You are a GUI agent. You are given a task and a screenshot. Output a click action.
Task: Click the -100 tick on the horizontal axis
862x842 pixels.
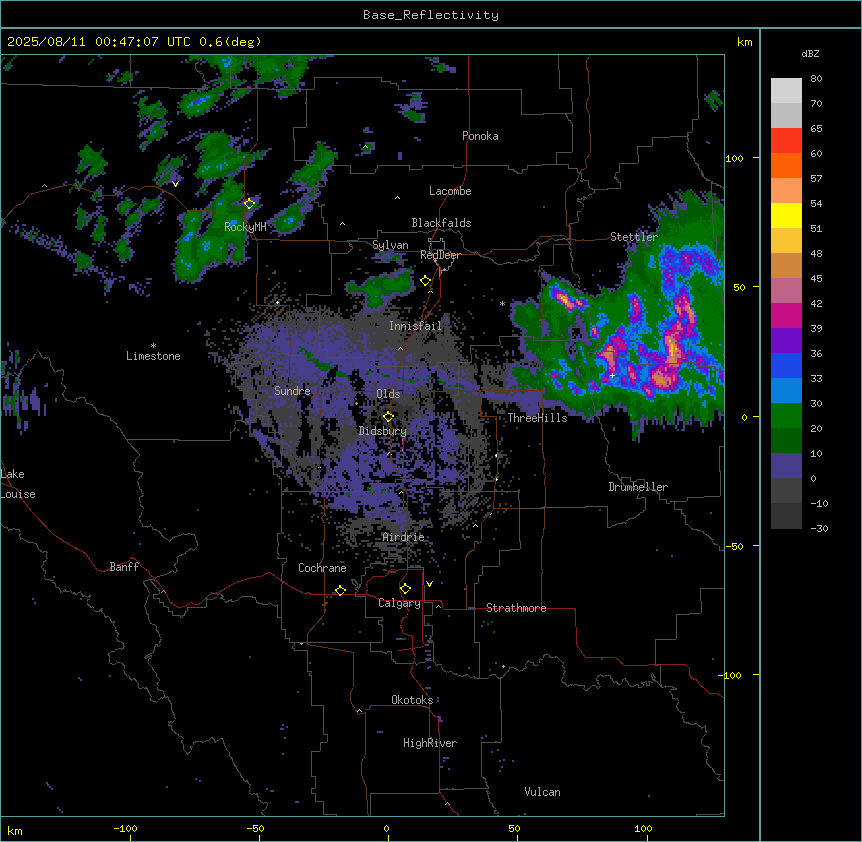coord(125,828)
